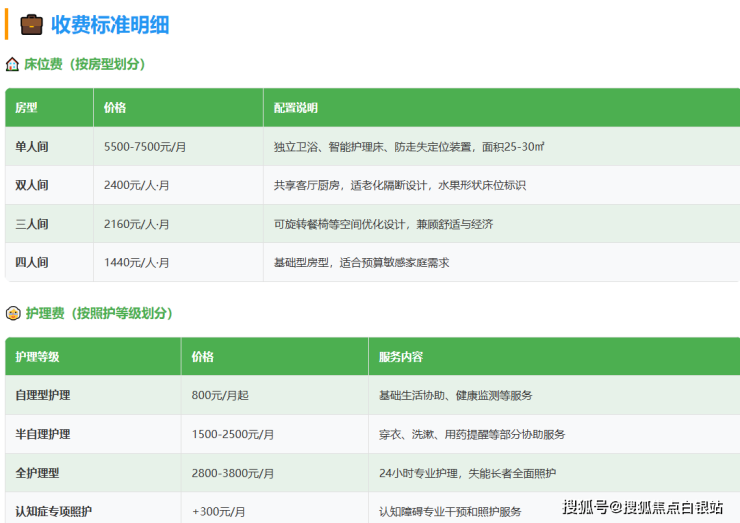This screenshot has width=740, height=523.
Task: Click the 护理费（按照护等级划分）section title
Action: [99, 313]
